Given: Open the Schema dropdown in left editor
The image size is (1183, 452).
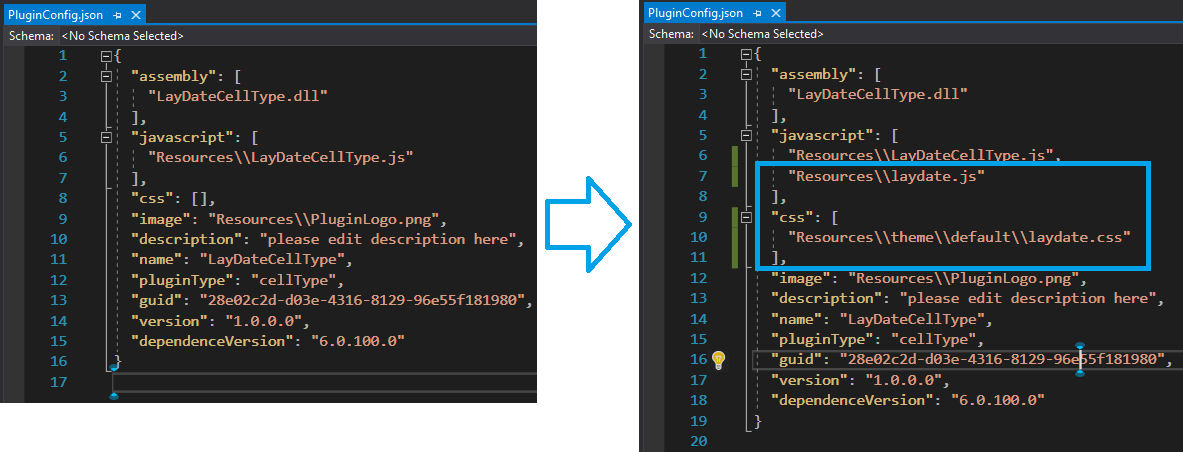Looking at the screenshot, I should [123, 35].
